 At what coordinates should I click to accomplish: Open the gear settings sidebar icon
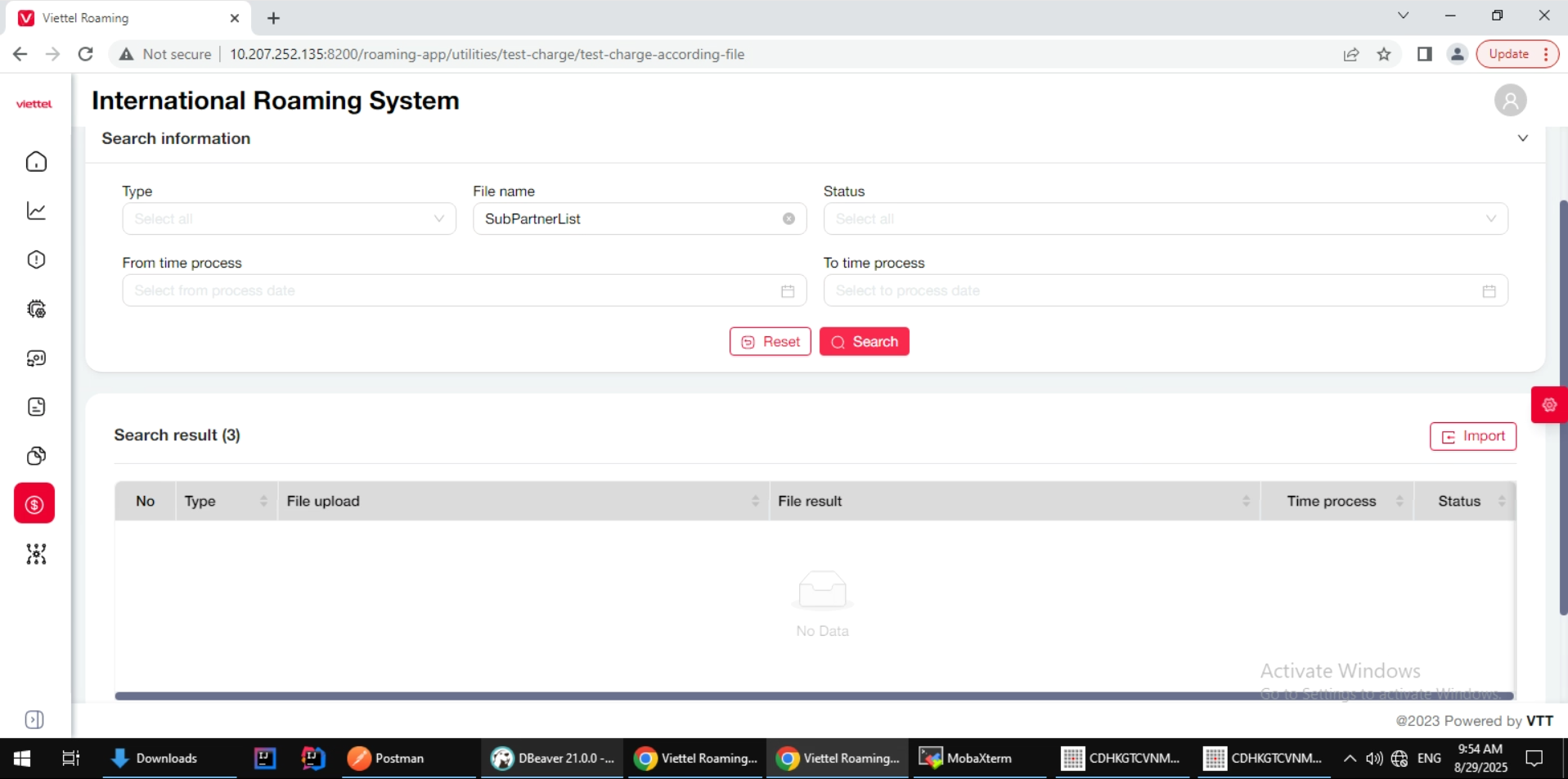[x=36, y=309]
